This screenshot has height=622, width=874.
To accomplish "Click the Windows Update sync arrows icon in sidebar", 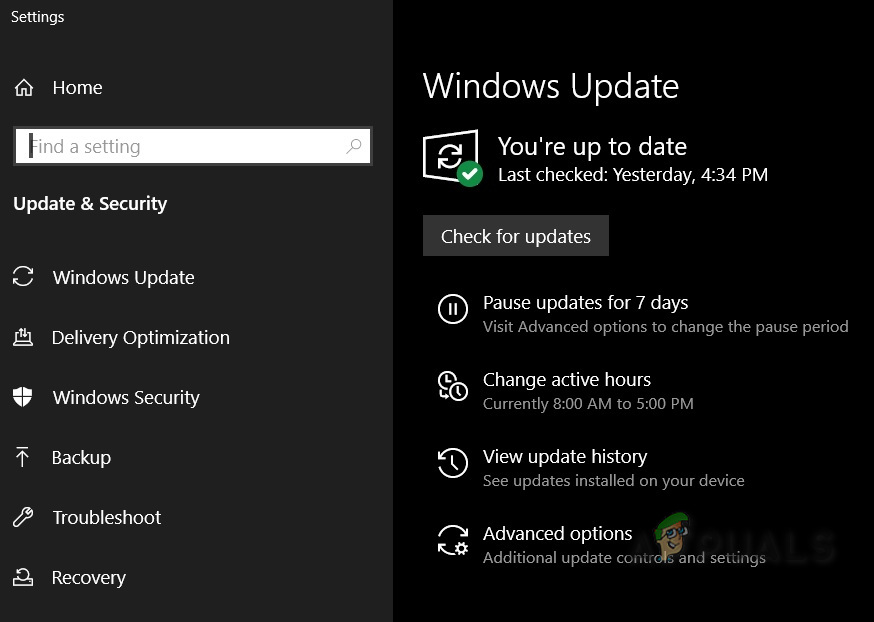I will pyautogui.click(x=23, y=276).
